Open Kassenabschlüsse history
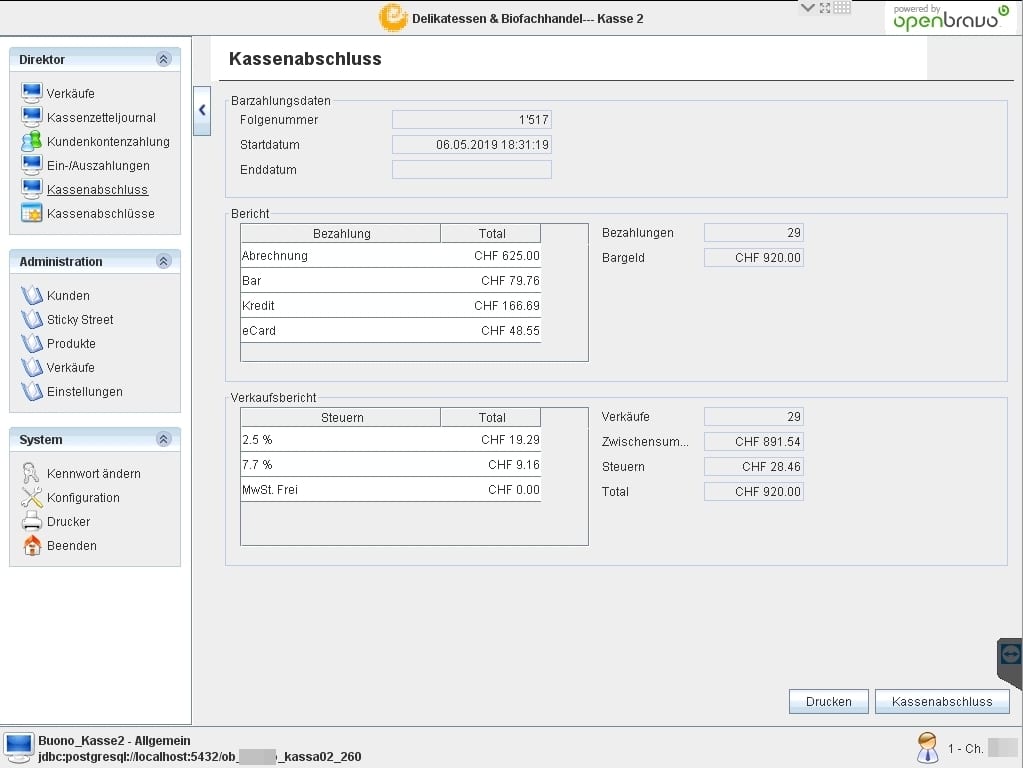This screenshot has height=768, width=1023. click(x=100, y=214)
